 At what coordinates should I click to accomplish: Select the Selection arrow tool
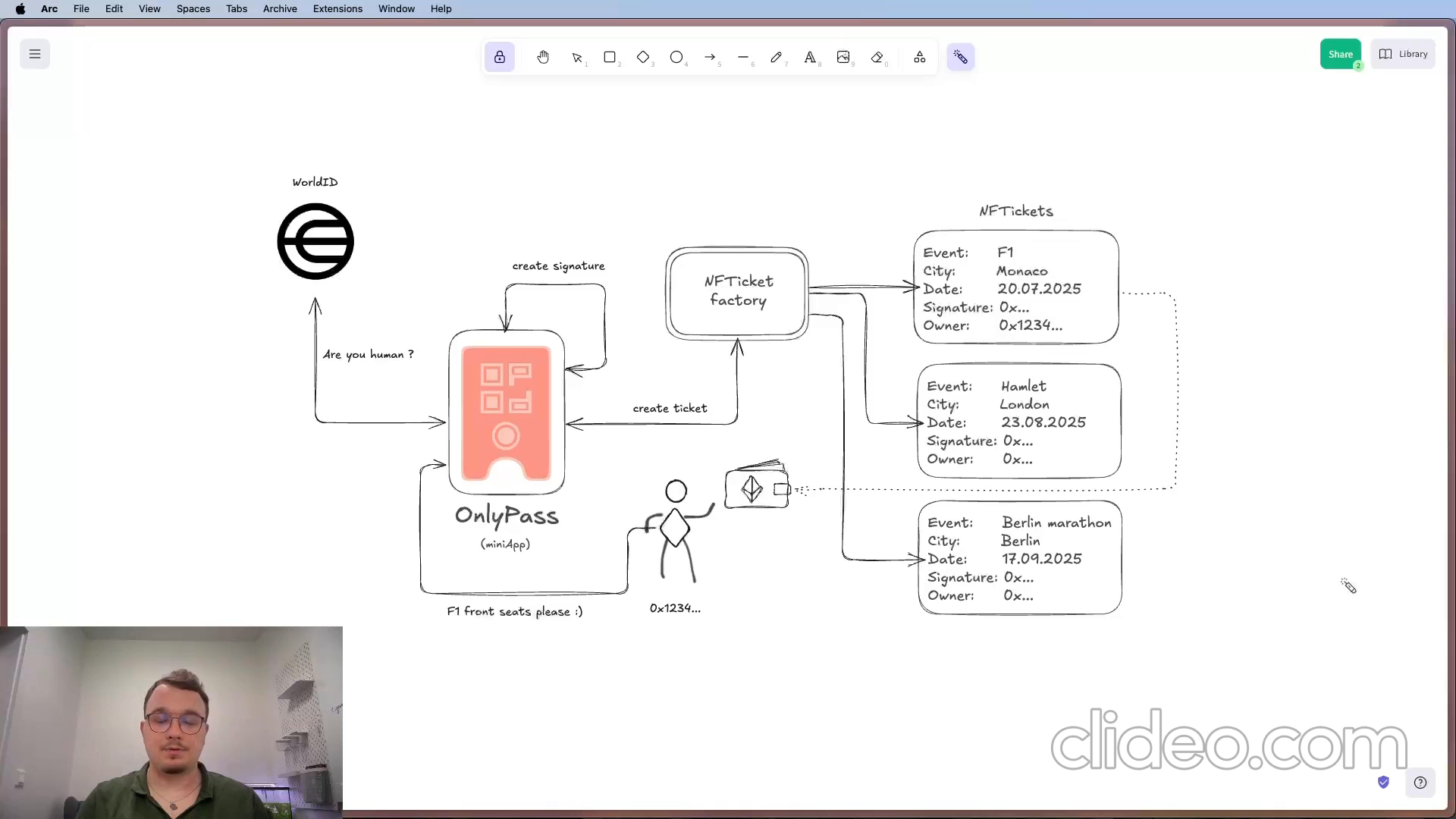pyautogui.click(x=577, y=57)
